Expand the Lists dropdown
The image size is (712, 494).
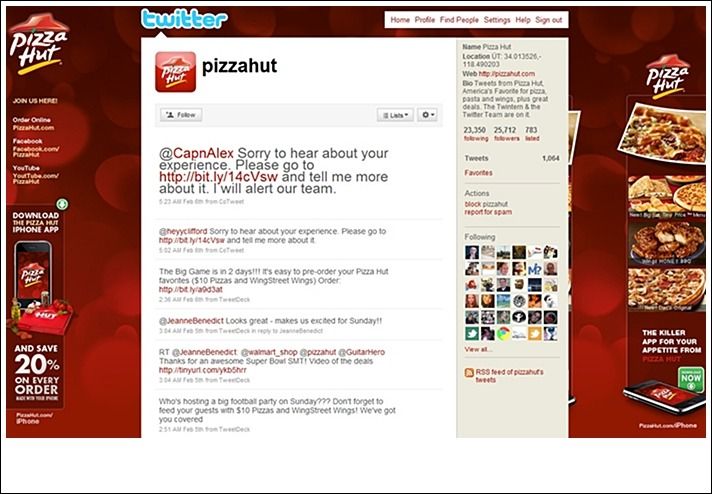tap(395, 115)
